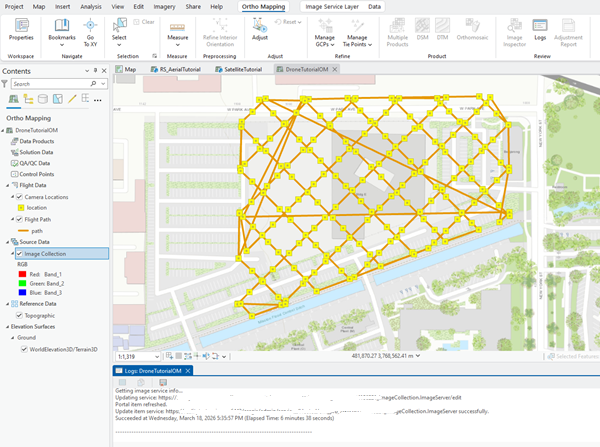Switch to the RS_AerialTutorial view tab
The width and height of the screenshot is (600, 447).
pos(176,69)
